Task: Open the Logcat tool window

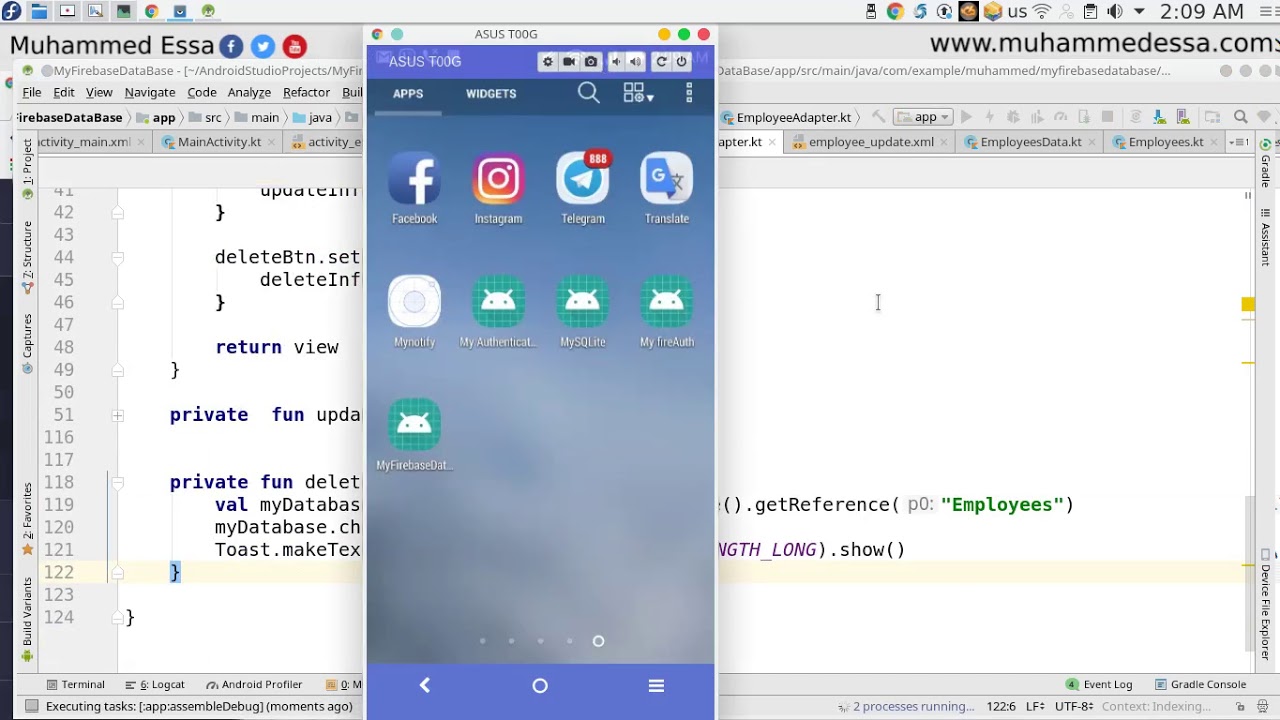Action: pos(155,685)
